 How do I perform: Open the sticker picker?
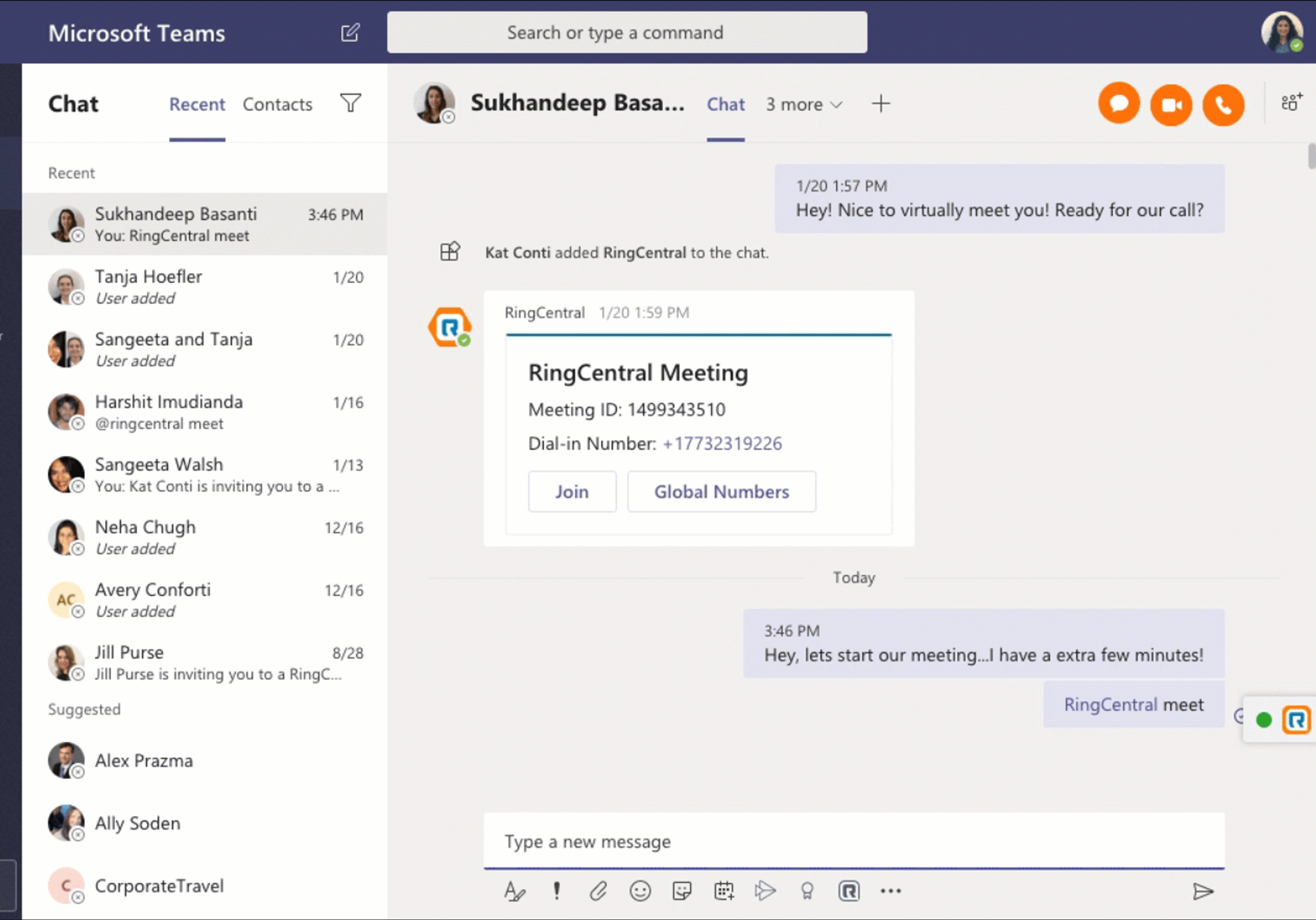coord(682,891)
